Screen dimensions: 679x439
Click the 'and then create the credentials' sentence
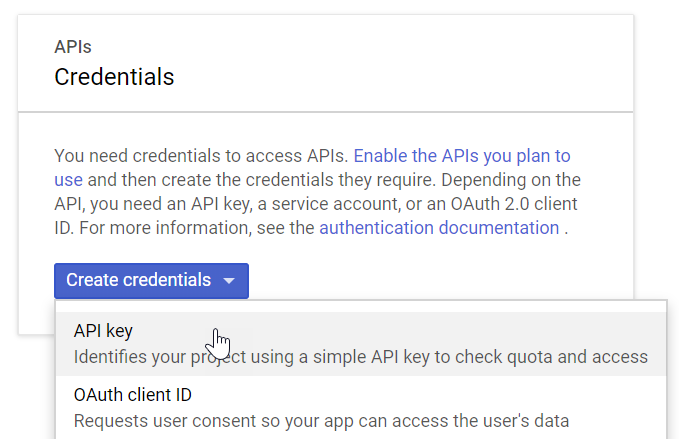point(262,180)
